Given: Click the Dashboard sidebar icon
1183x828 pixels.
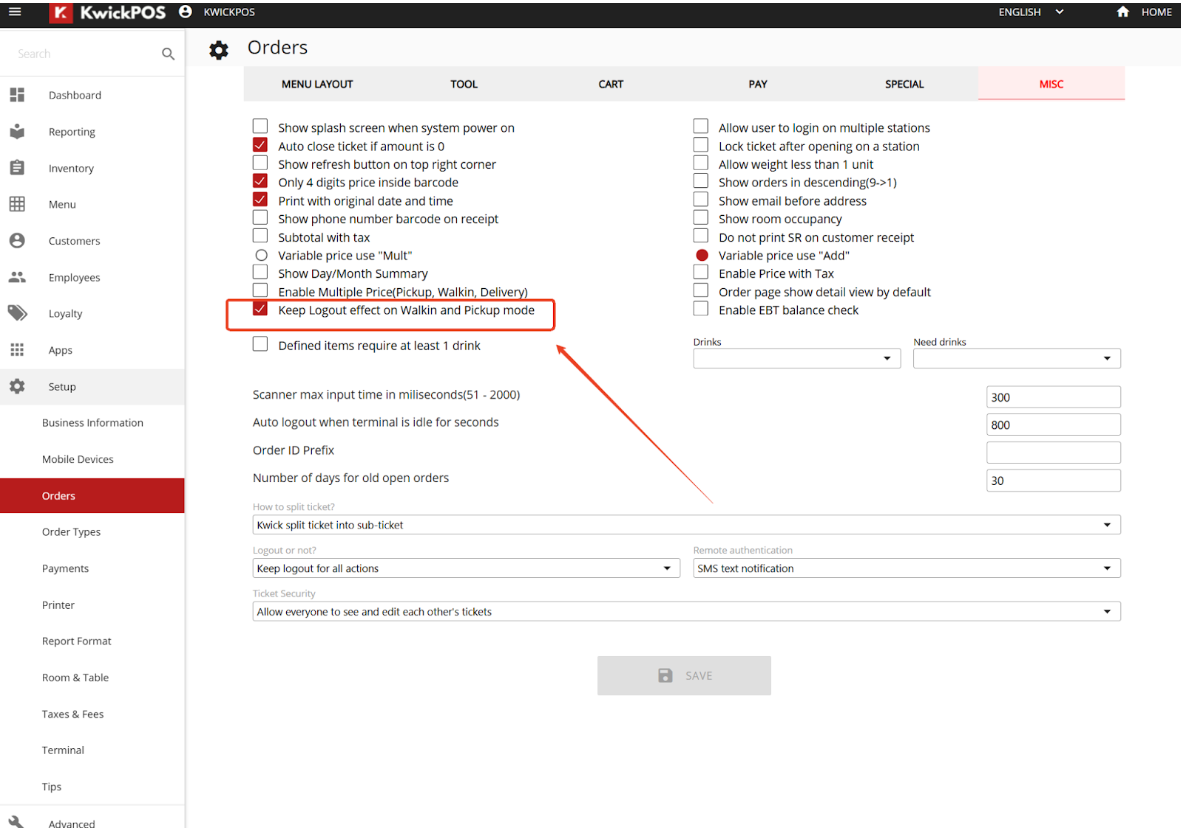Looking at the screenshot, I should pos(17,94).
